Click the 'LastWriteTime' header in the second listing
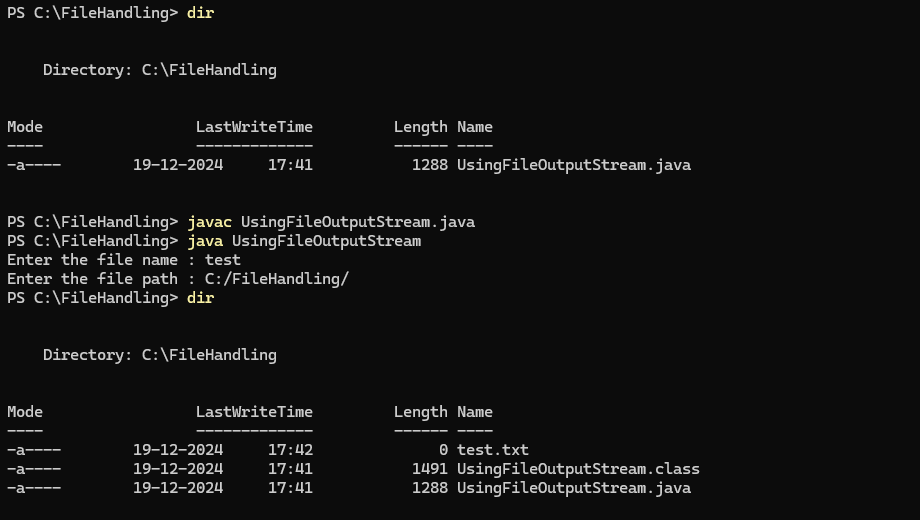 point(254,412)
